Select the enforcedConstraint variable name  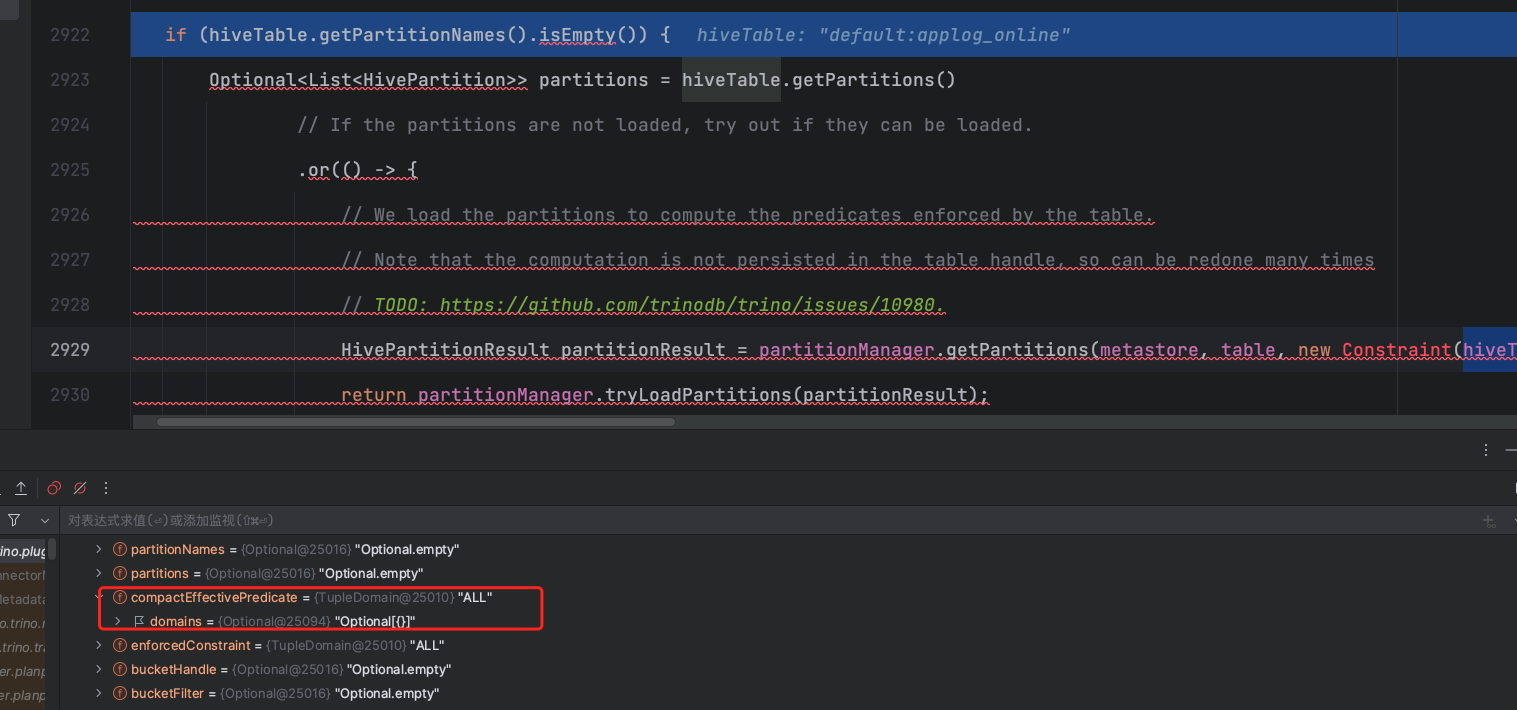pyautogui.click(x=191, y=645)
